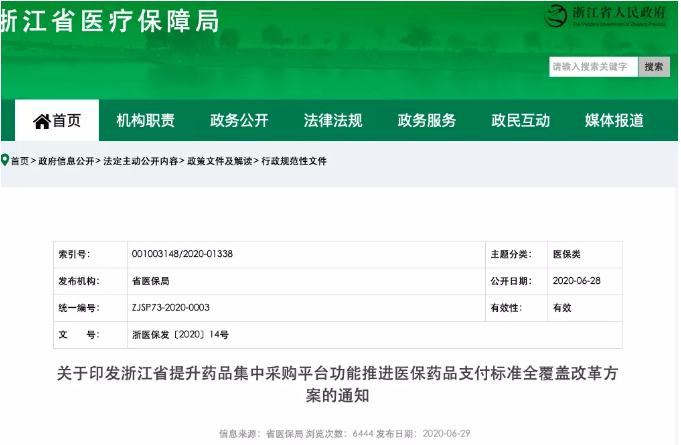Focus the 请输入搜索关键字 search field

click(x=593, y=67)
